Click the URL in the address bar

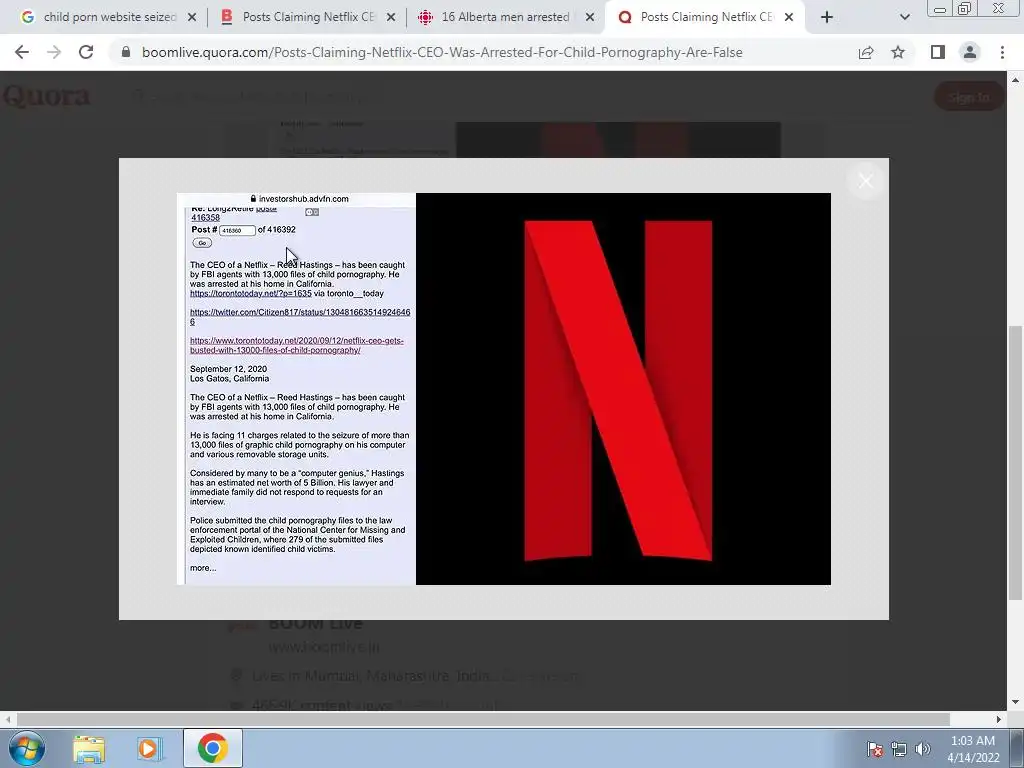[442, 52]
